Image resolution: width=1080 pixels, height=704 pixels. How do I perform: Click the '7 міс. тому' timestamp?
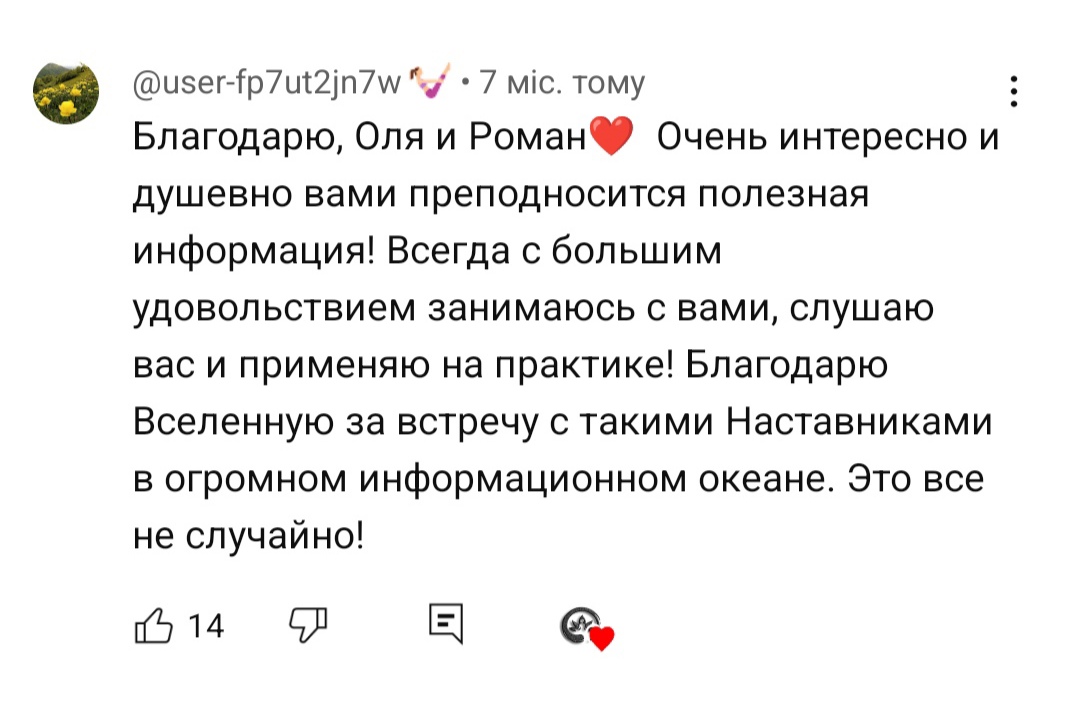[x=563, y=82]
